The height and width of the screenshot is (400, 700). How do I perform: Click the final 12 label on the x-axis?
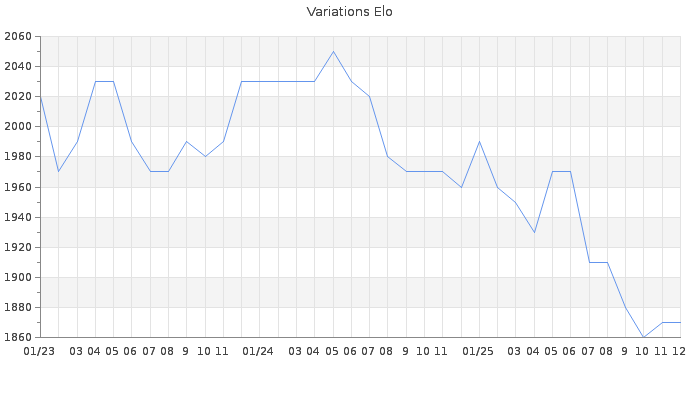pyautogui.click(x=678, y=351)
